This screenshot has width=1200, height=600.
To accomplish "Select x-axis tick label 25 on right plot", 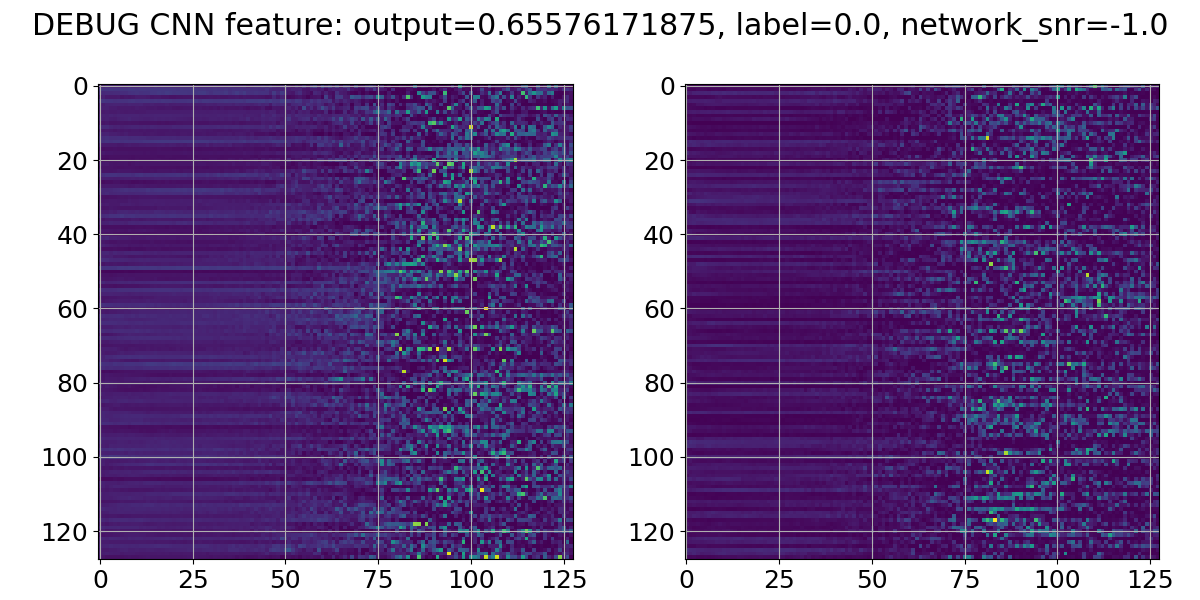I will click(x=780, y=578).
